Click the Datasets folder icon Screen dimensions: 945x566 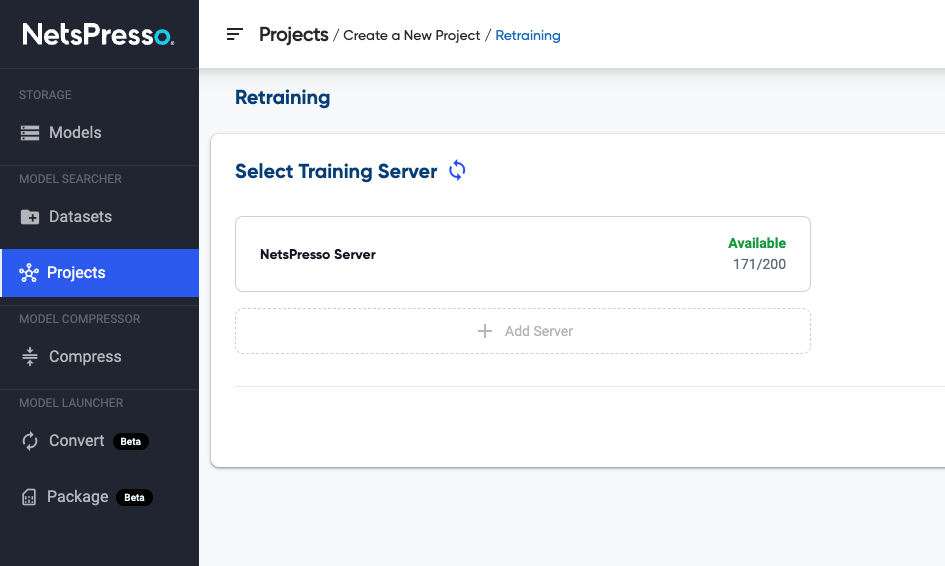coord(30,216)
